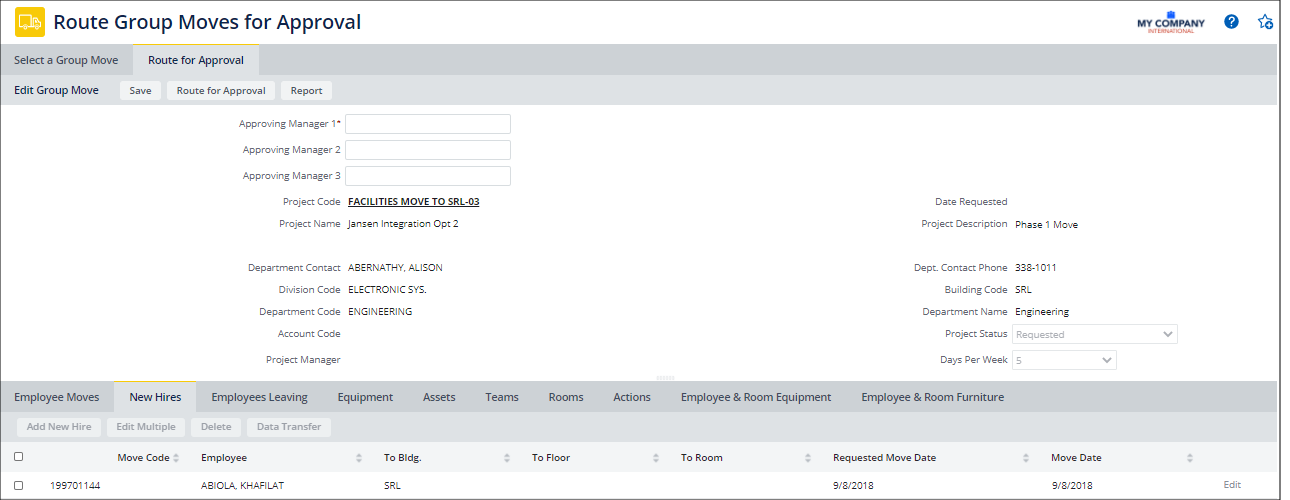Sort by the Move Code column arrows
This screenshot has width=1290, height=500.
(x=177, y=458)
